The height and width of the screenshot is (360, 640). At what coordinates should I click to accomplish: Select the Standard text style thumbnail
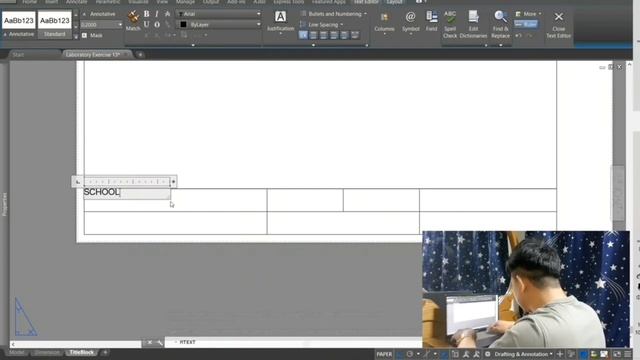pos(55,24)
